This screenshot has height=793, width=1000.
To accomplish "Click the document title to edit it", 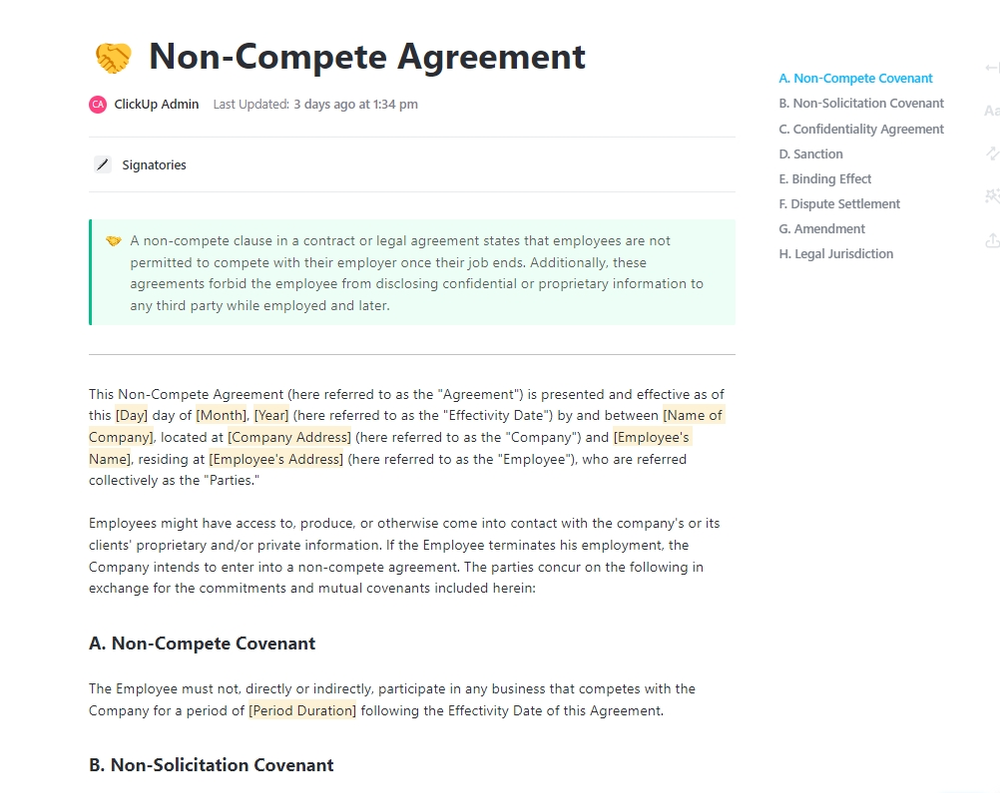I will tap(365, 57).
